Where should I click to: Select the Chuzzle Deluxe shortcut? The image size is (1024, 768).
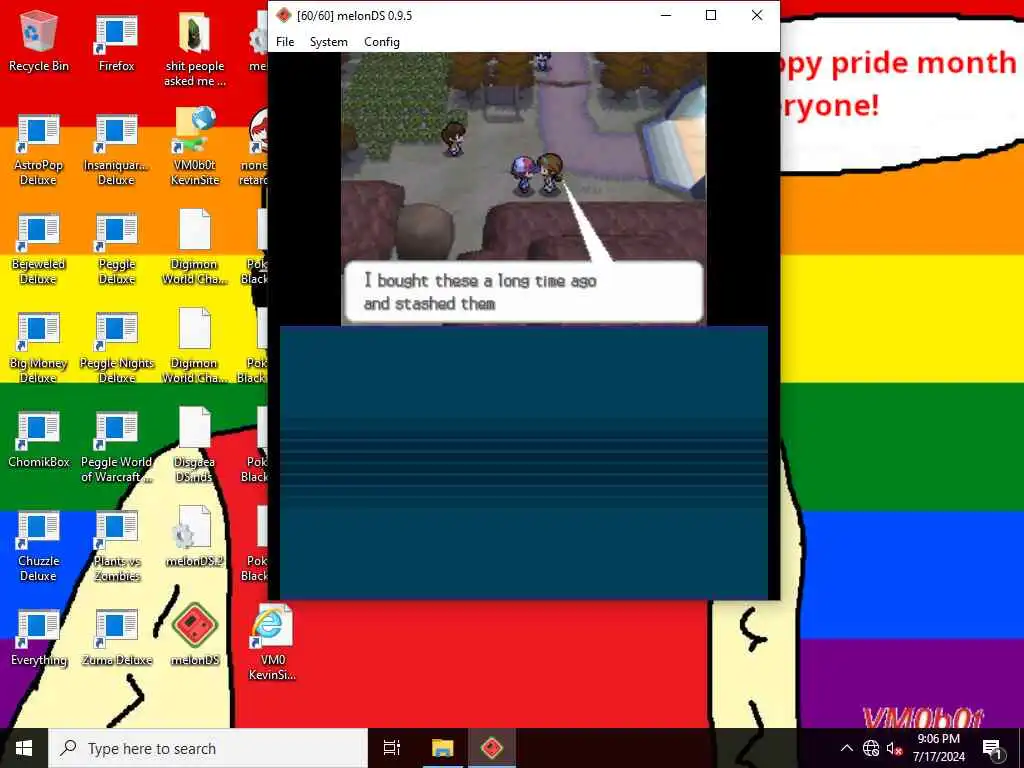[39, 547]
